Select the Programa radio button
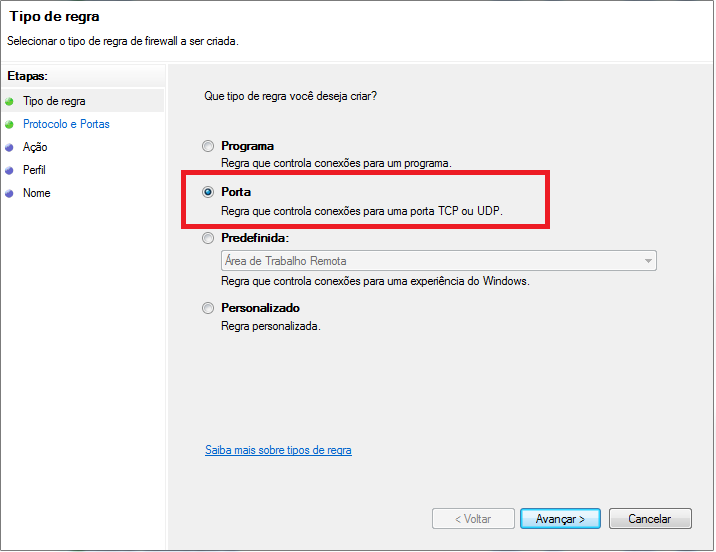716x552 pixels. [208, 146]
